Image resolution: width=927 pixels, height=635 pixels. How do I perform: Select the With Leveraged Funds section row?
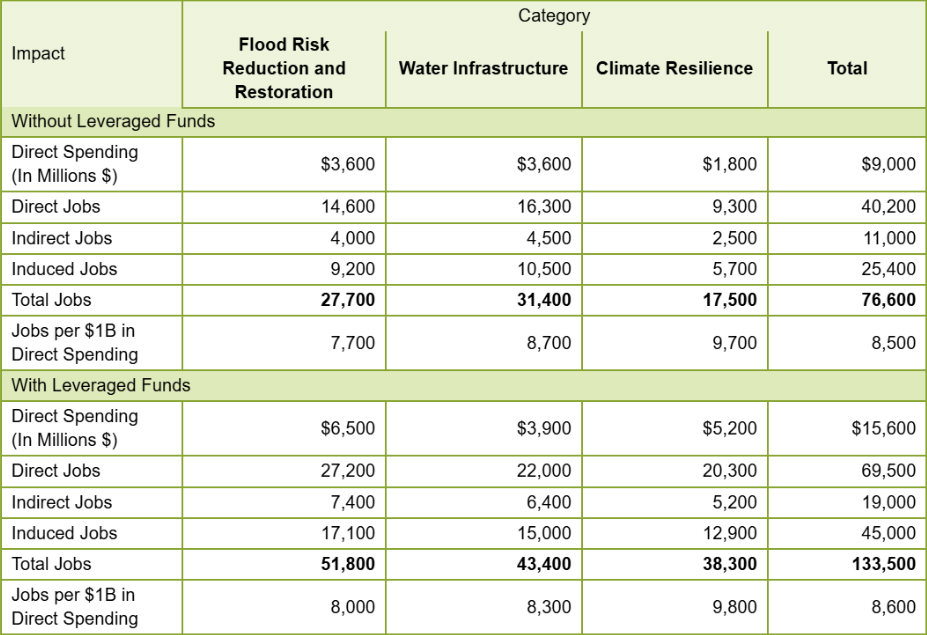click(x=464, y=385)
